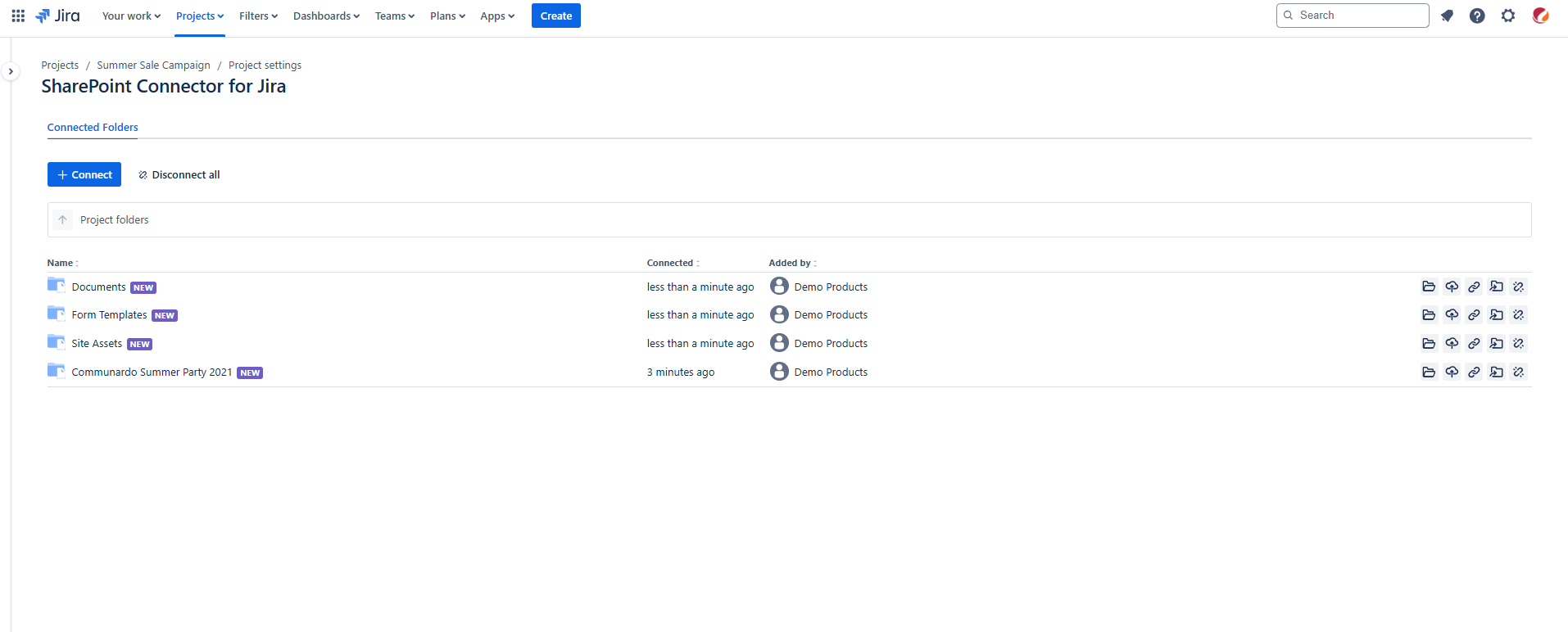
Task: Open the Apps dropdown menu
Action: tap(497, 16)
